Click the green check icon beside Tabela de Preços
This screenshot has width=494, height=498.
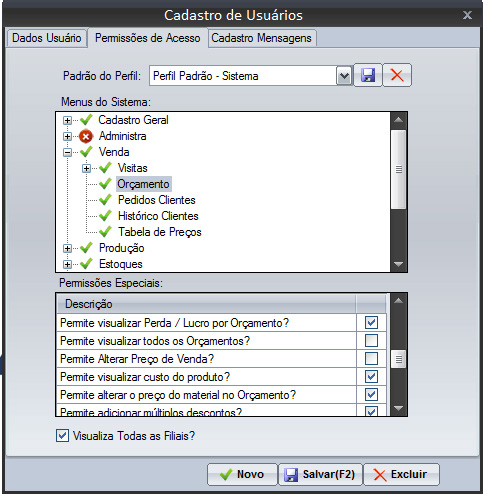pos(105,232)
